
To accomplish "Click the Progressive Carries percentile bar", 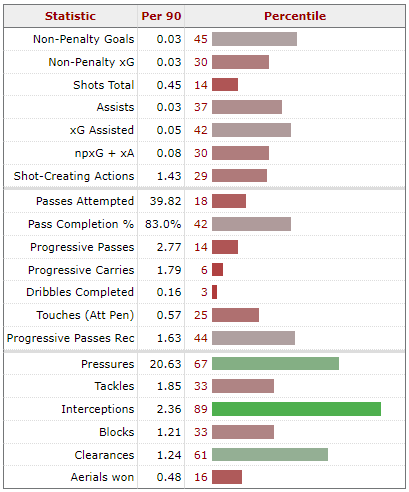I will tap(217, 270).
